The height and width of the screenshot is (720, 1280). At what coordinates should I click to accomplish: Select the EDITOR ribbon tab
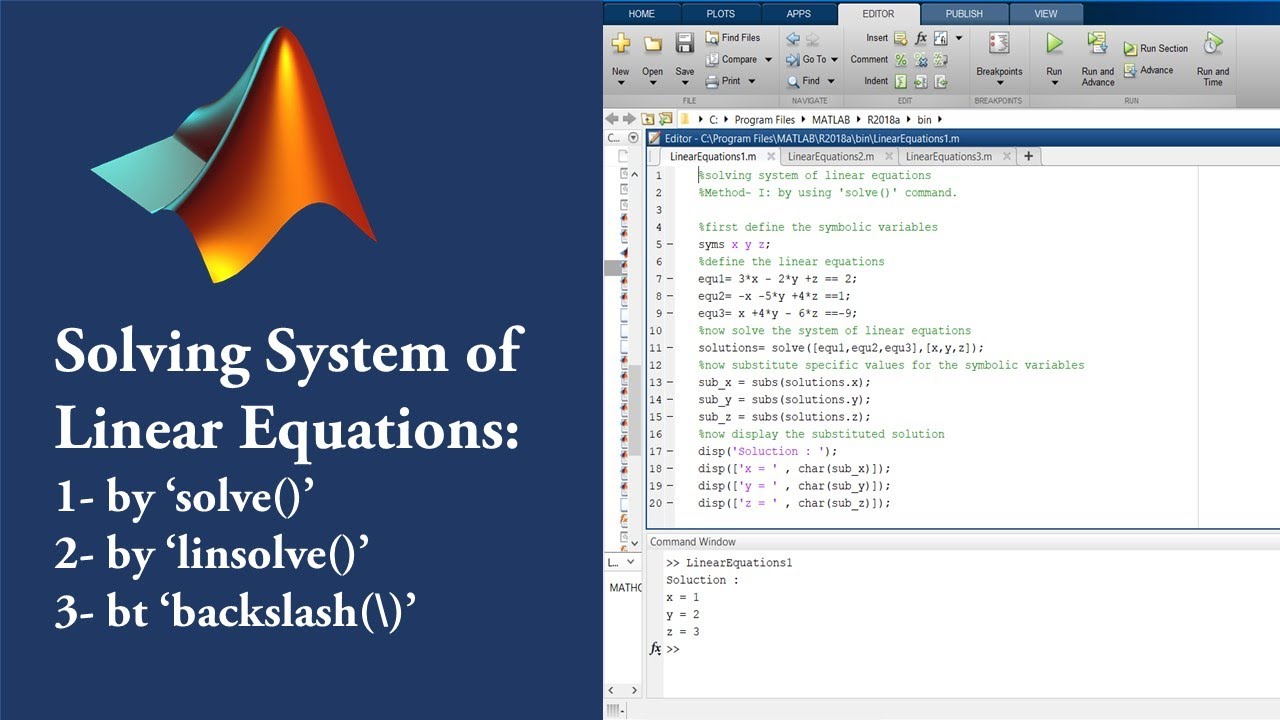tap(877, 14)
